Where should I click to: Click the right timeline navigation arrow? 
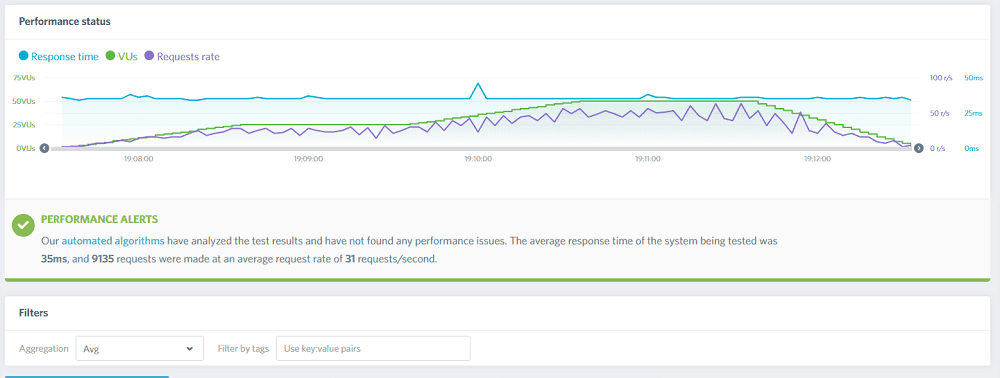tap(919, 148)
